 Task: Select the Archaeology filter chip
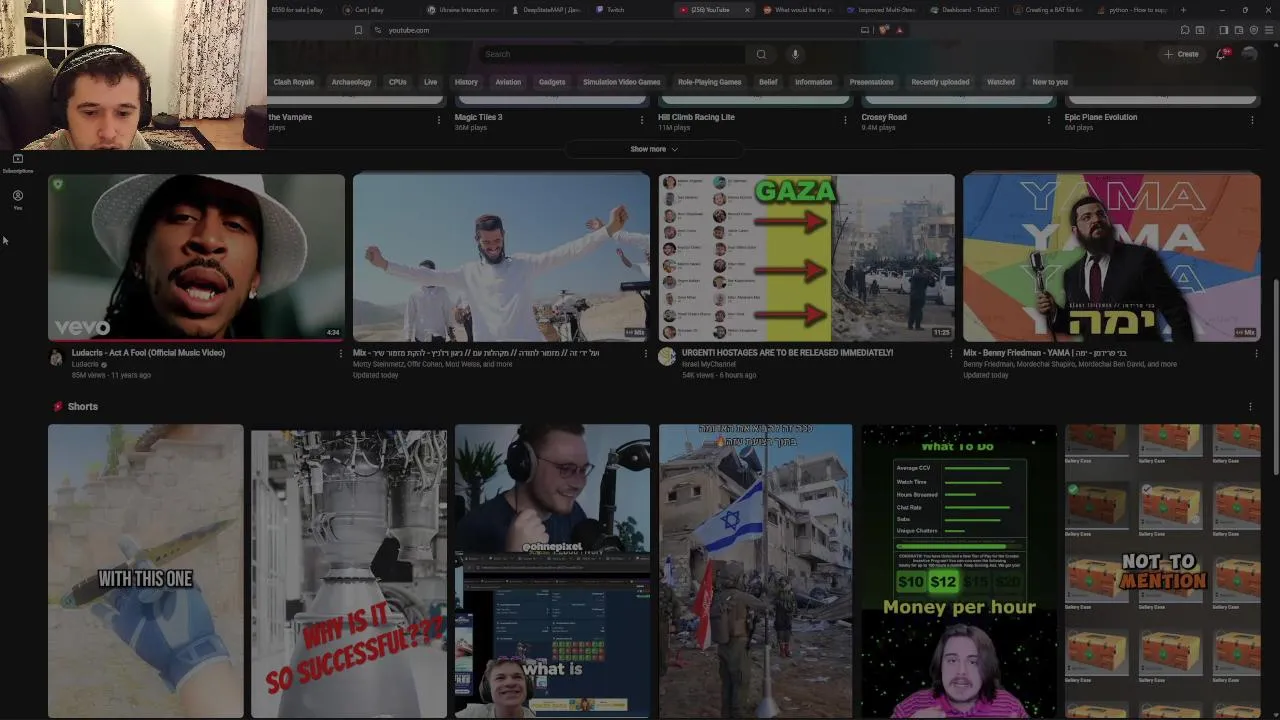(351, 82)
